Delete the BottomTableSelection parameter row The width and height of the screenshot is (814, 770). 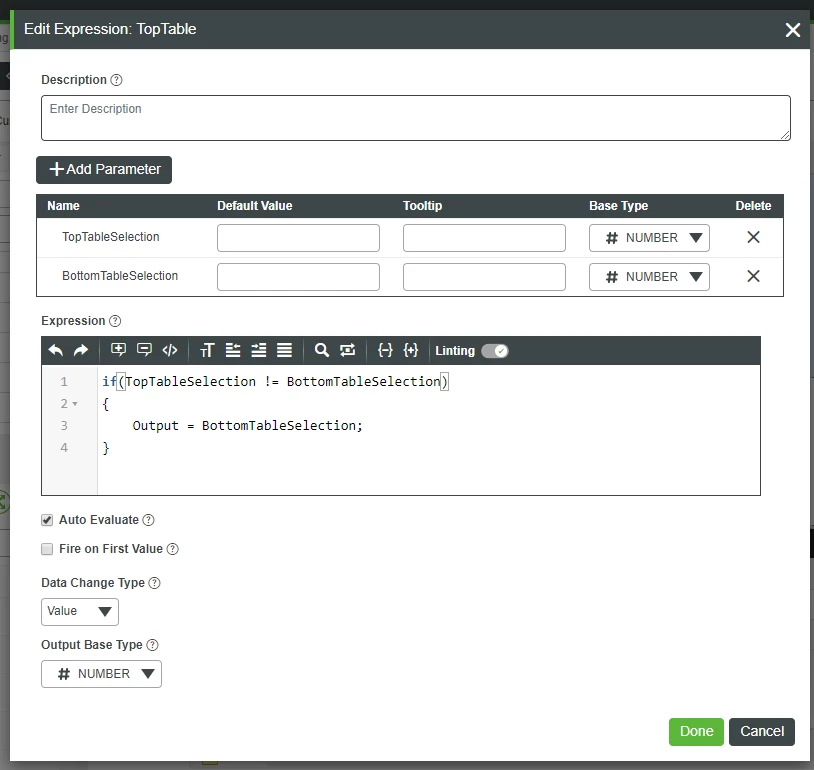tap(753, 276)
